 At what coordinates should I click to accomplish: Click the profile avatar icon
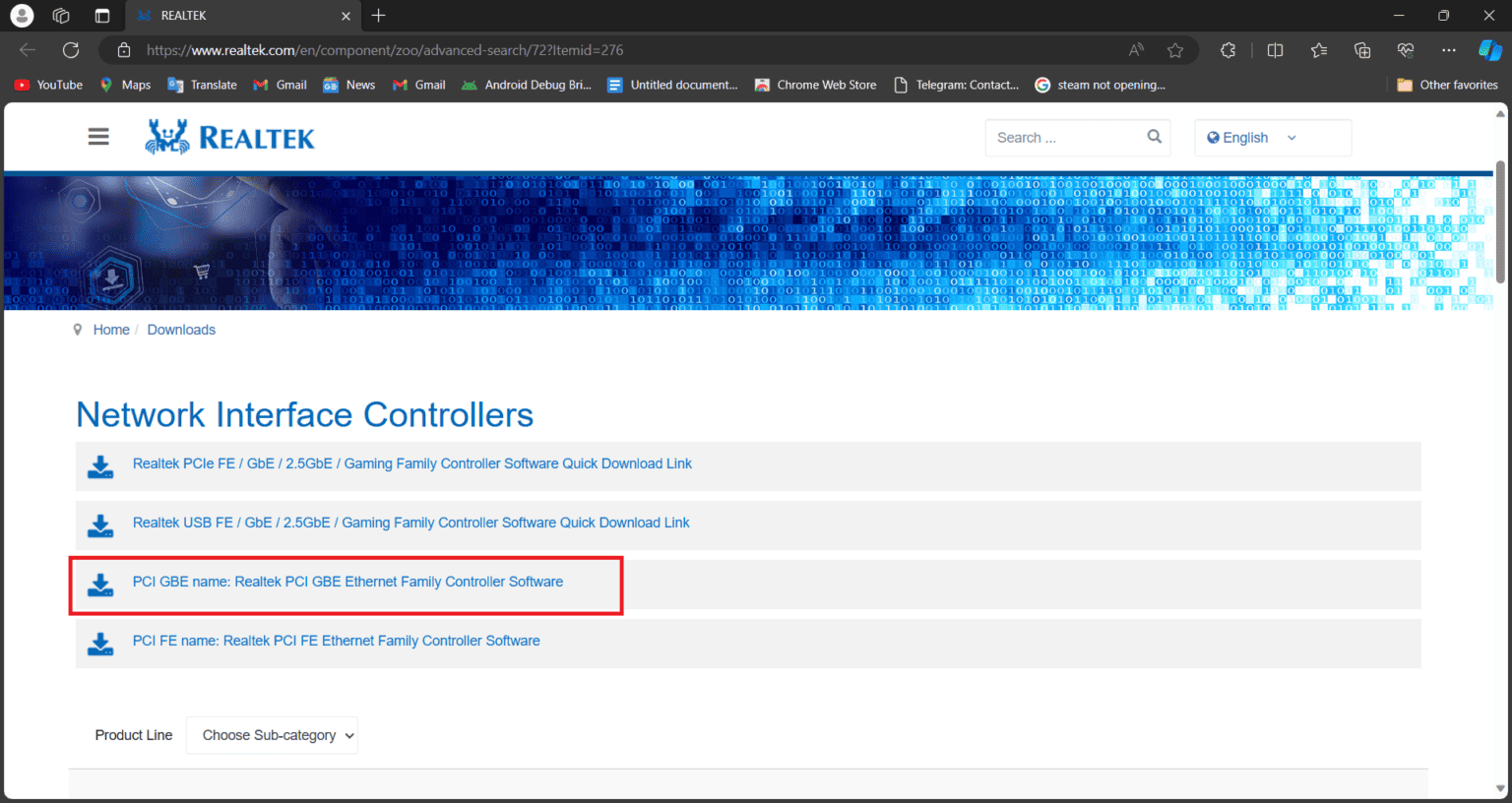pos(21,15)
